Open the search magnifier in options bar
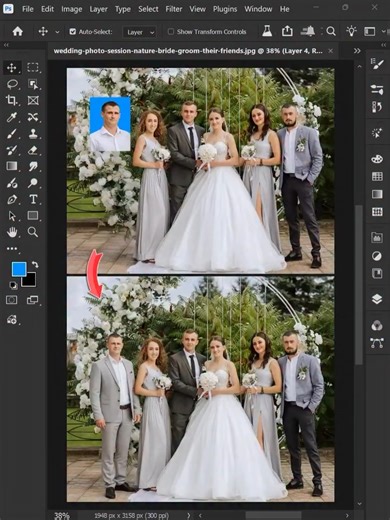390x520 pixels. click(331, 32)
